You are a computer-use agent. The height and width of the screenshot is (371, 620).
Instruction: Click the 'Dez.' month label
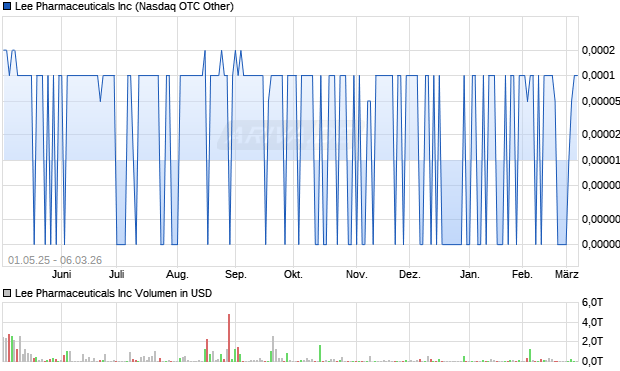tap(409, 274)
